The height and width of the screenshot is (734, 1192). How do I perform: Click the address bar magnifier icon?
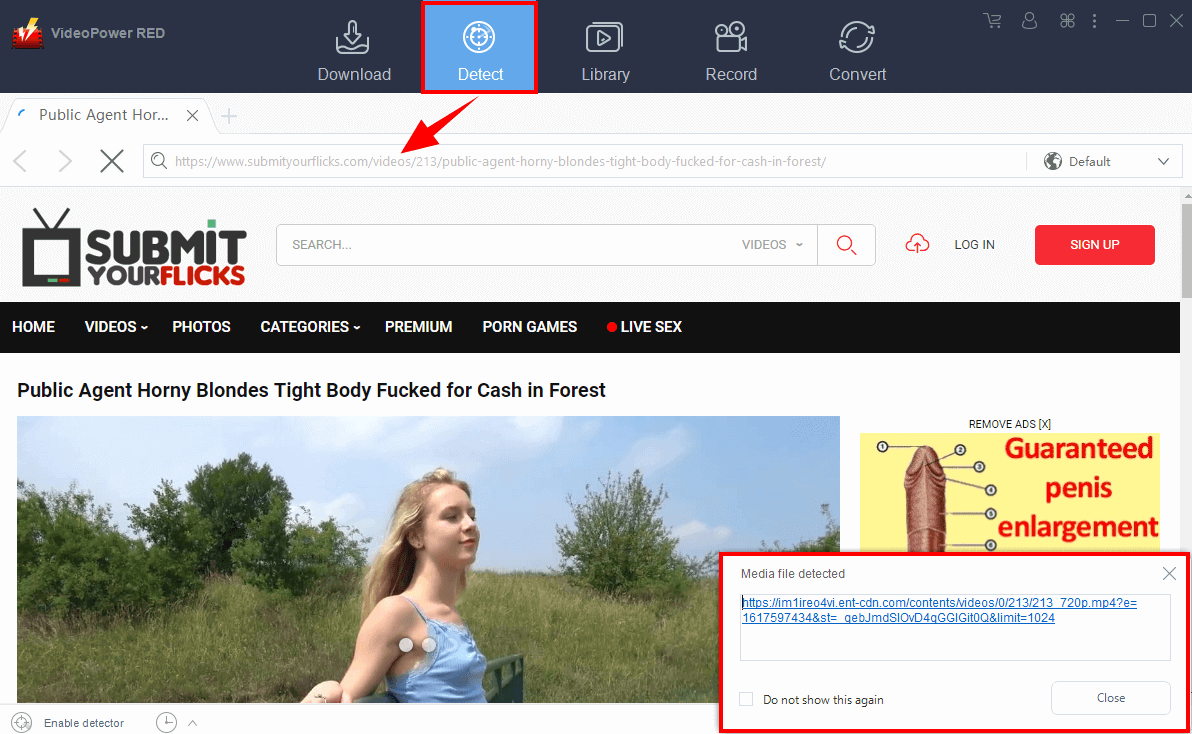[158, 161]
